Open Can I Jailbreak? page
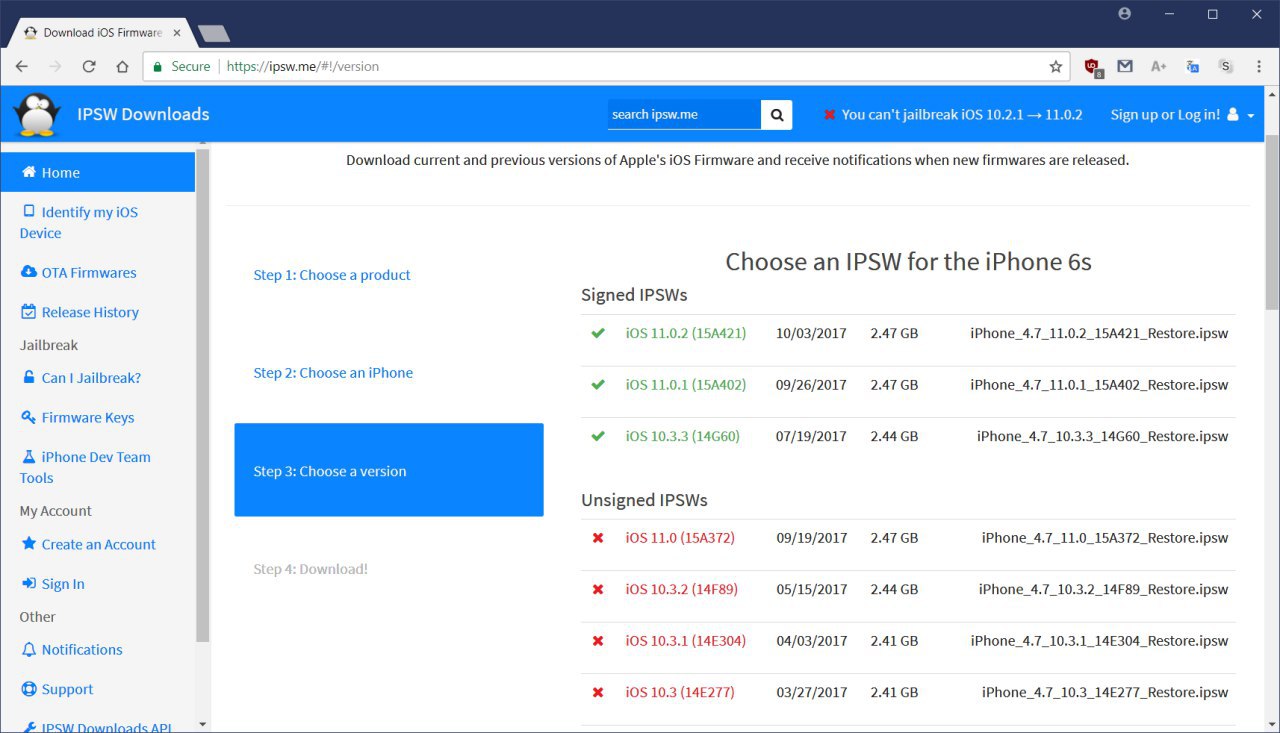This screenshot has width=1280, height=733. [81, 378]
